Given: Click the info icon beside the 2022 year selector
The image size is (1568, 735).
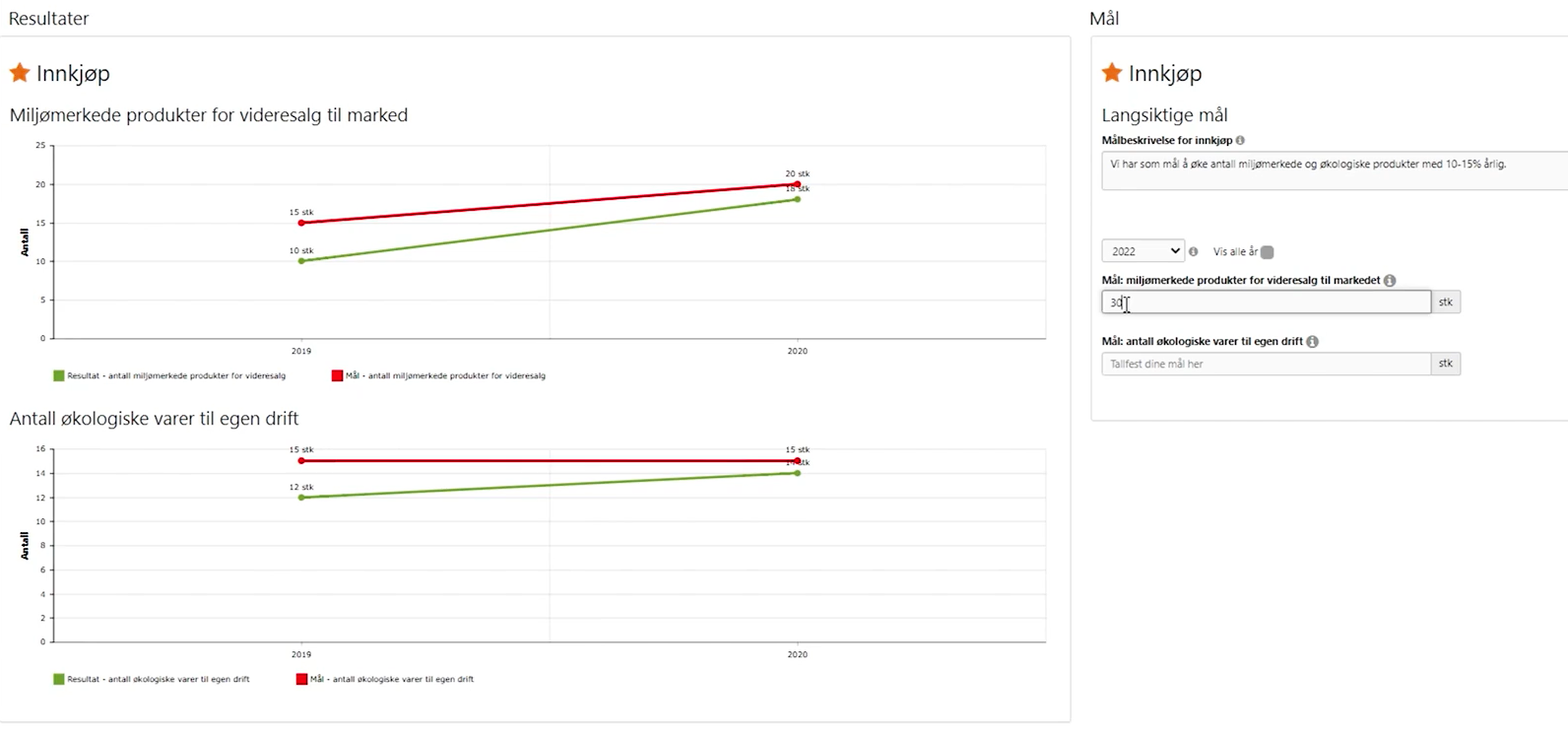Looking at the screenshot, I should click(1194, 252).
